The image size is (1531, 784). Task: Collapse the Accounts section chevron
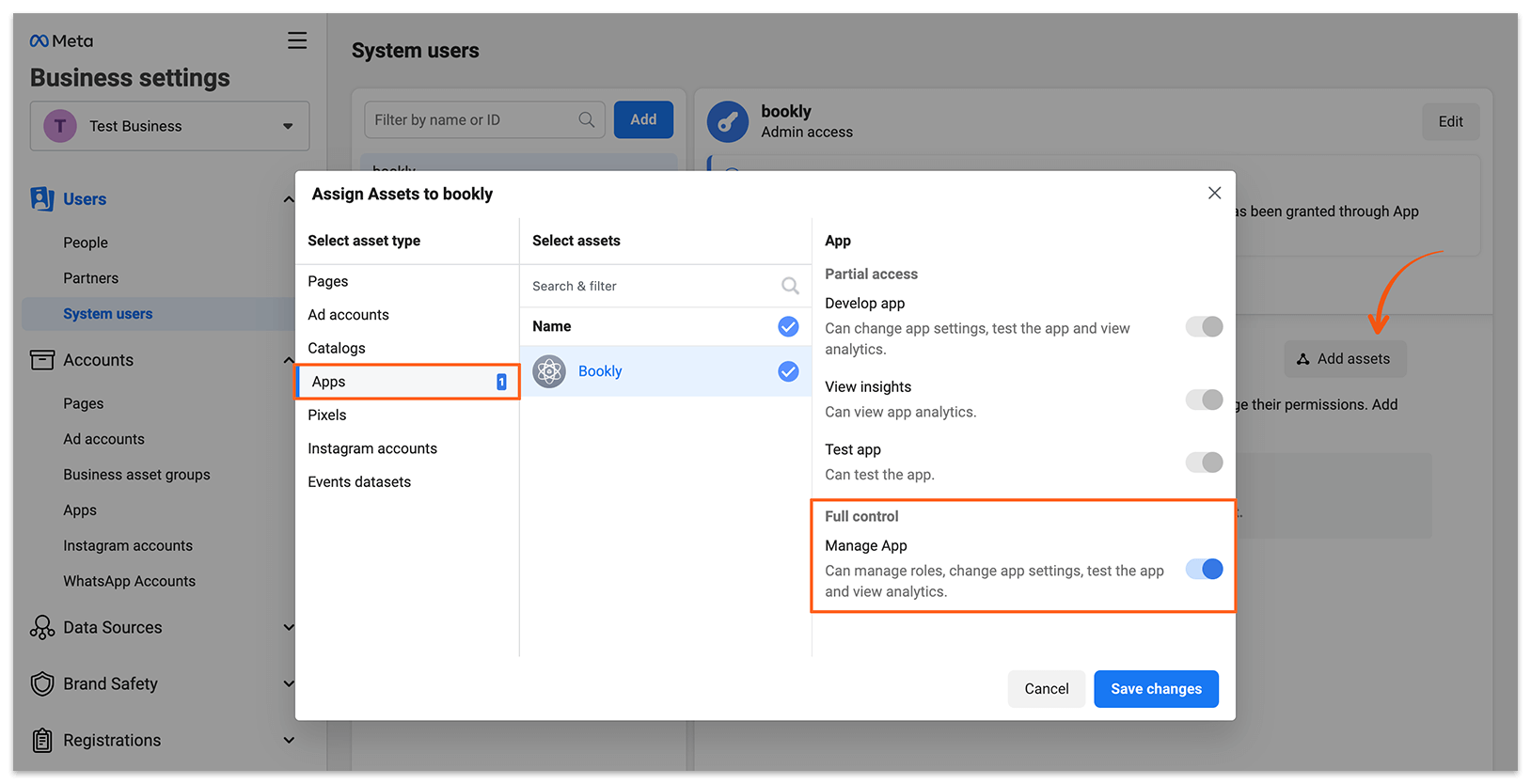[288, 360]
